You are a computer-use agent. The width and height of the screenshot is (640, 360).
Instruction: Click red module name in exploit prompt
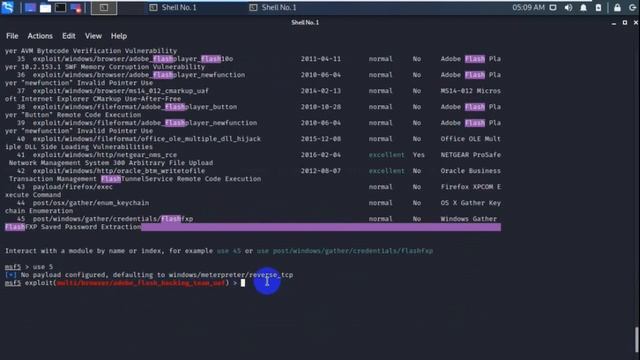(x=141, y=283)
